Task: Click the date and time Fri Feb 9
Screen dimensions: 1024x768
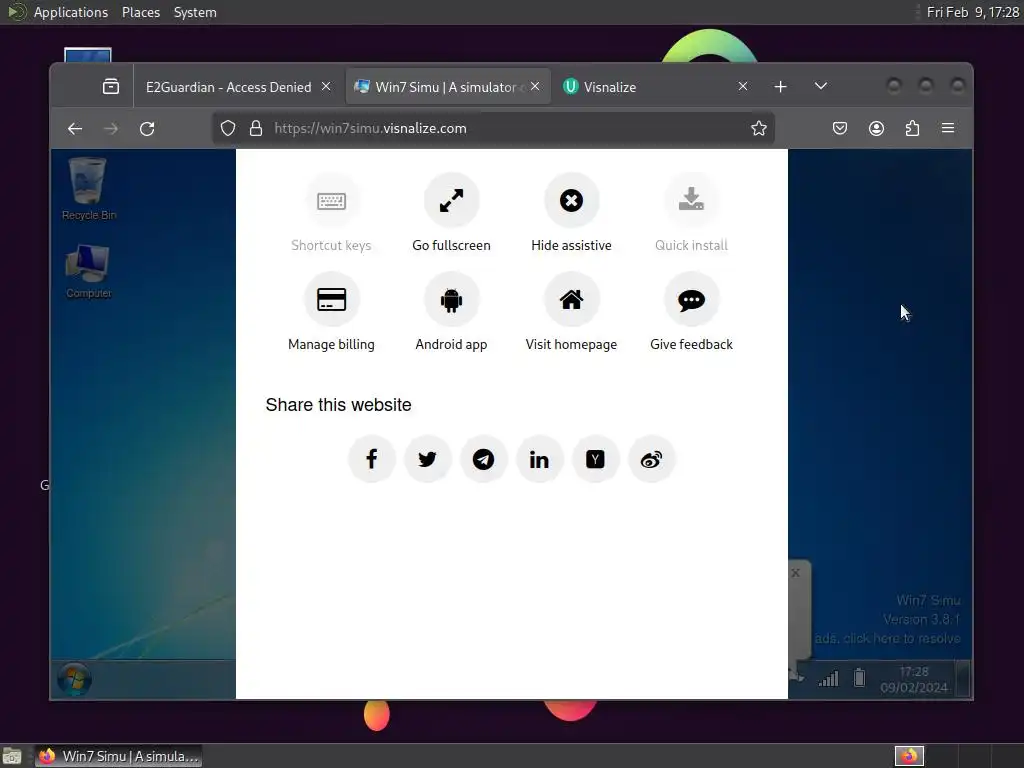Action: [x=972, y=12]
